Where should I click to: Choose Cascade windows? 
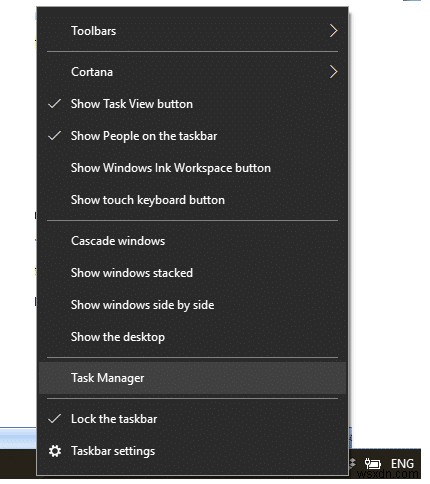192,241
